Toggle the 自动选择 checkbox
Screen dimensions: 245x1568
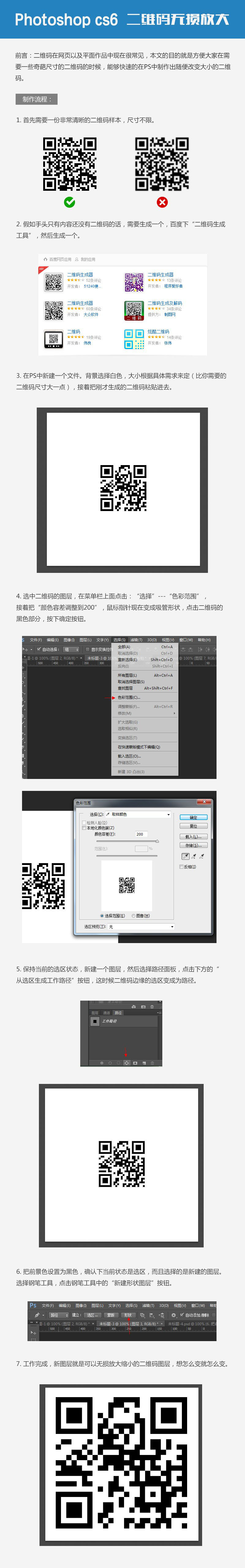tap(39, 649)
